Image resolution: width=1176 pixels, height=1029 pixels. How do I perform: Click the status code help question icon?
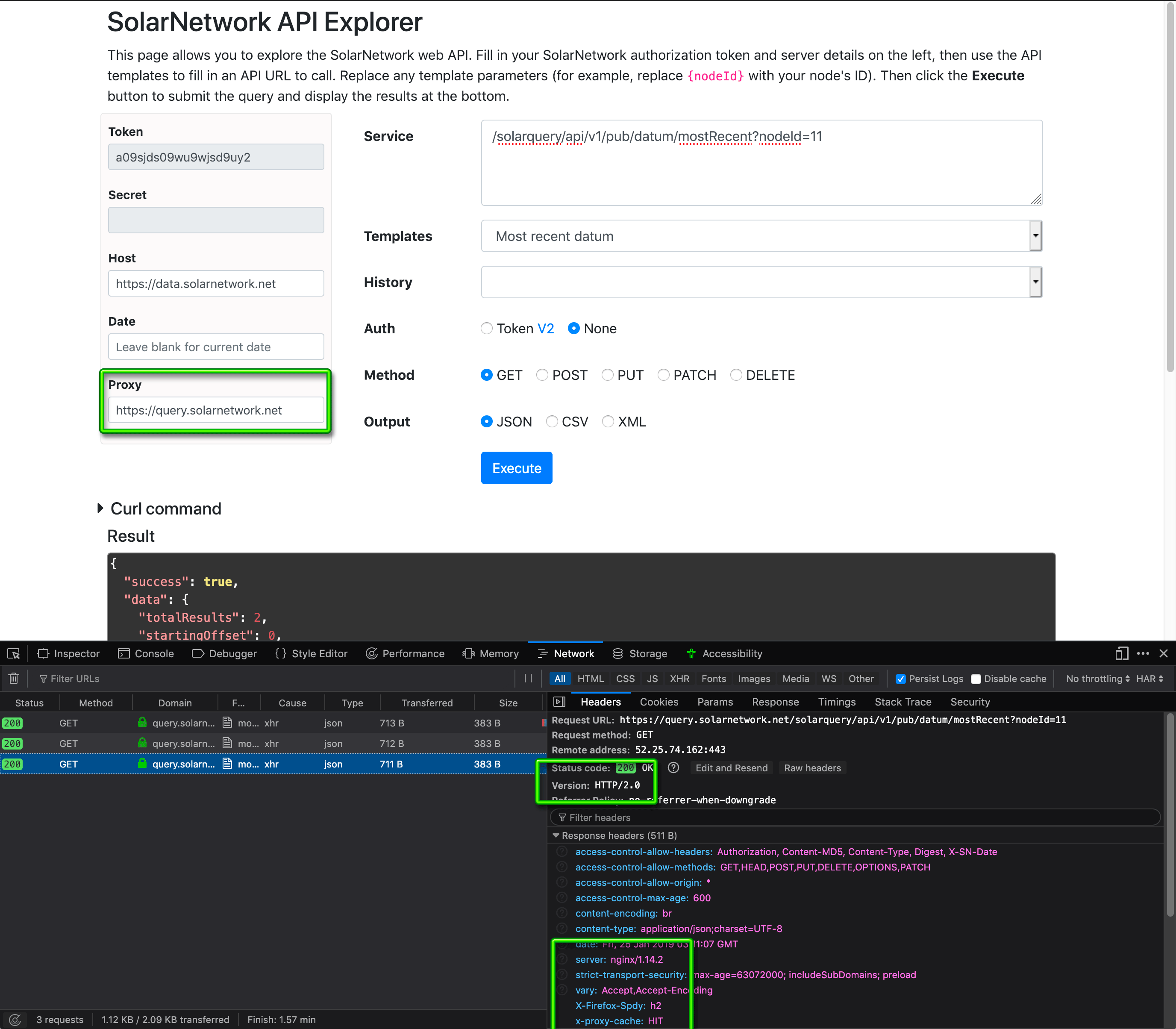coord(673,768)
